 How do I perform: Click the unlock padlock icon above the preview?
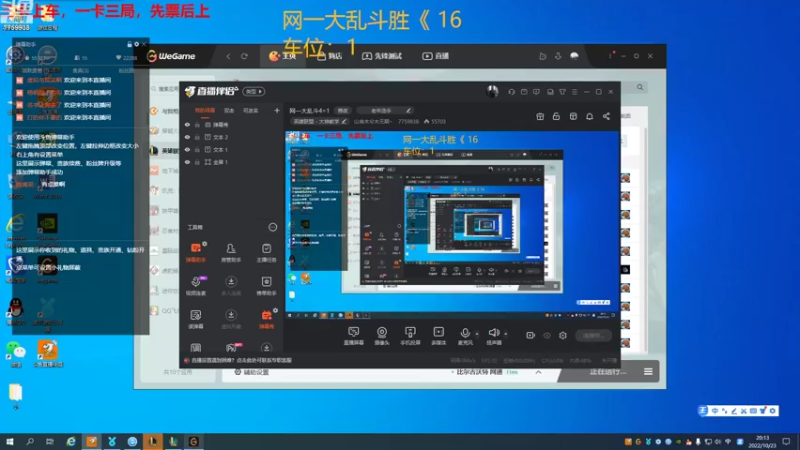coord(556,116)
